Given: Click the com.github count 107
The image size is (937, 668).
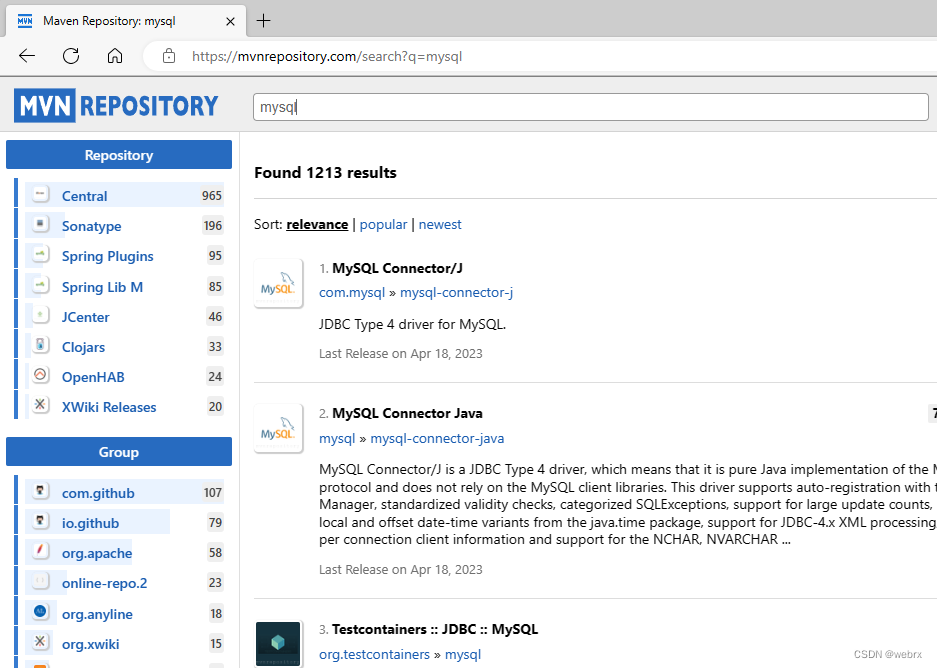Looking at the screenshot, I should click(x=213, y=493).
